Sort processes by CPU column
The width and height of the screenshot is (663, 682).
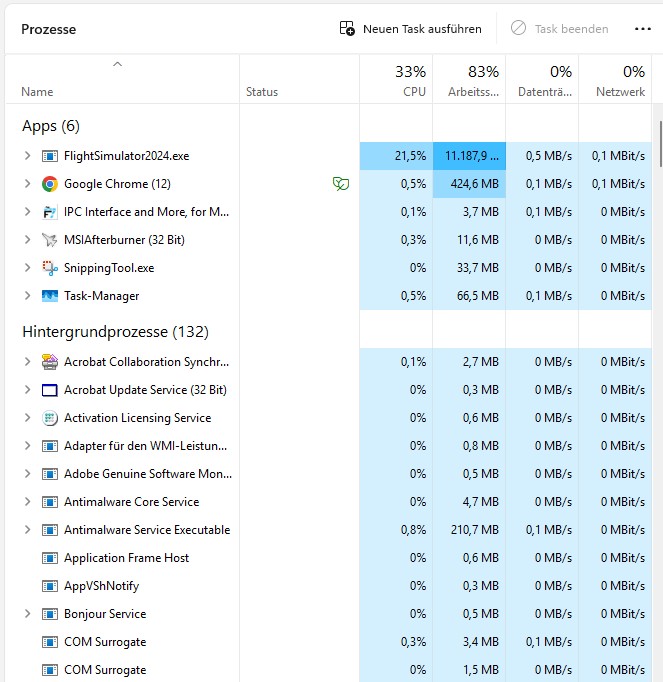coord(396,81)
